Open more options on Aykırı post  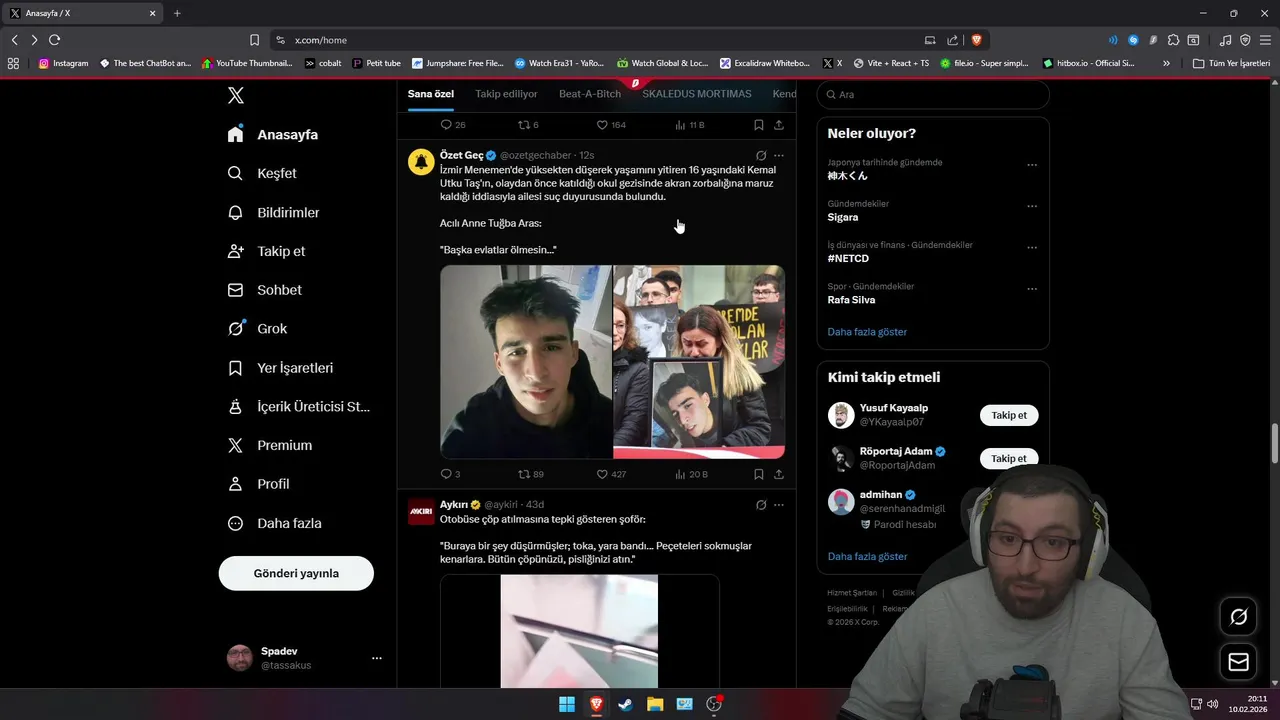tap(779, 505)
